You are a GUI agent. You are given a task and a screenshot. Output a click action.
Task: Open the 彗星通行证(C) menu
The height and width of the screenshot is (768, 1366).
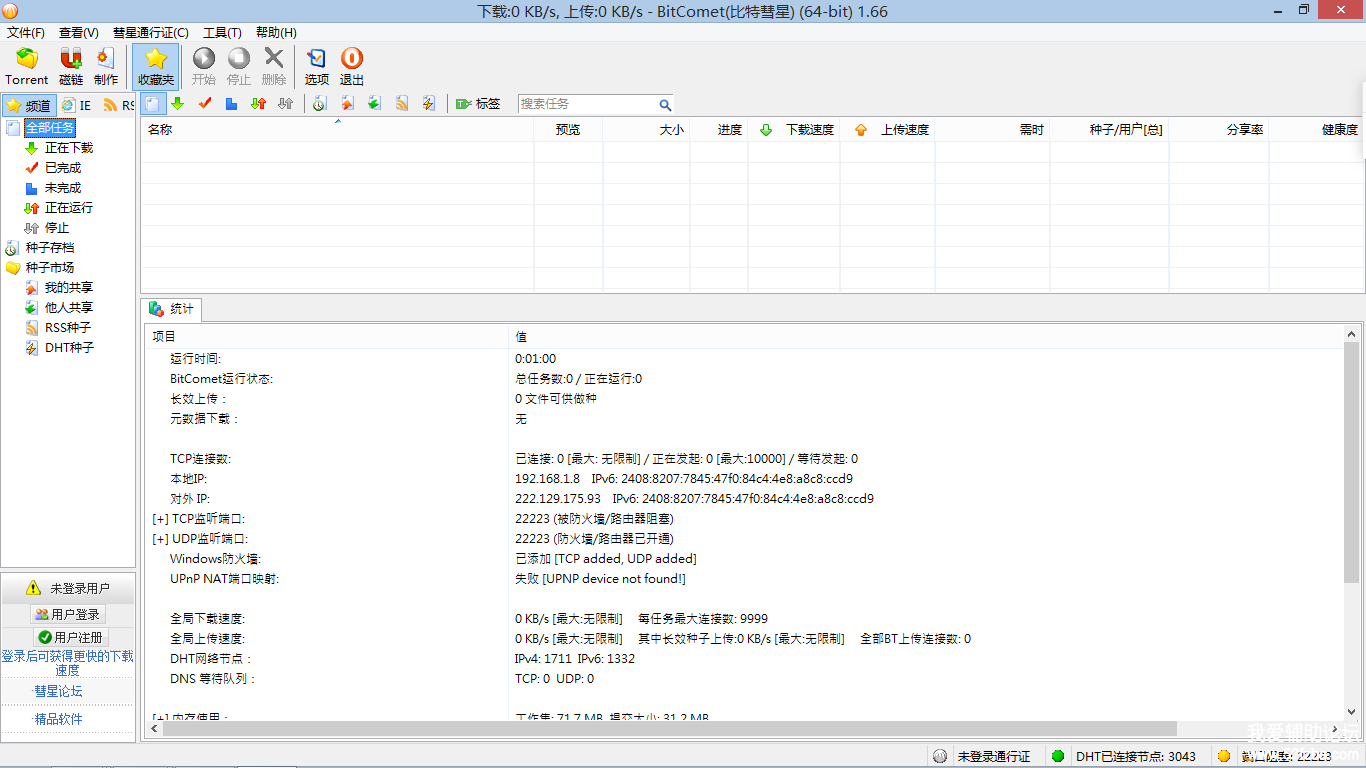pos(151,33)
